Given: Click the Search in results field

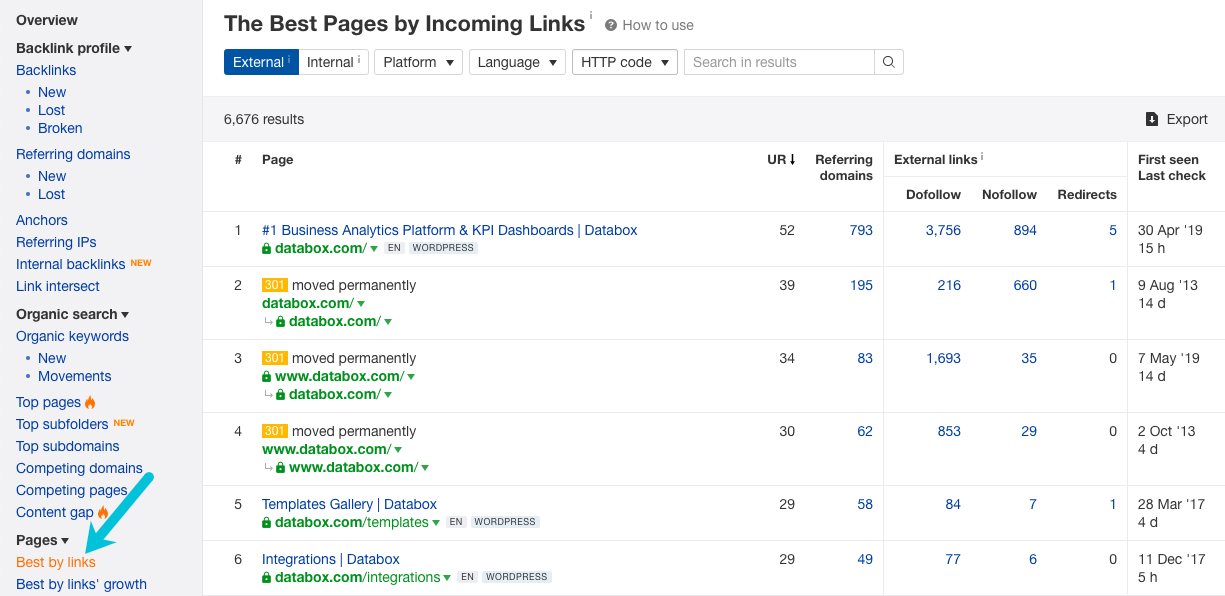Looking at the screenshot, I should point(779,62).
